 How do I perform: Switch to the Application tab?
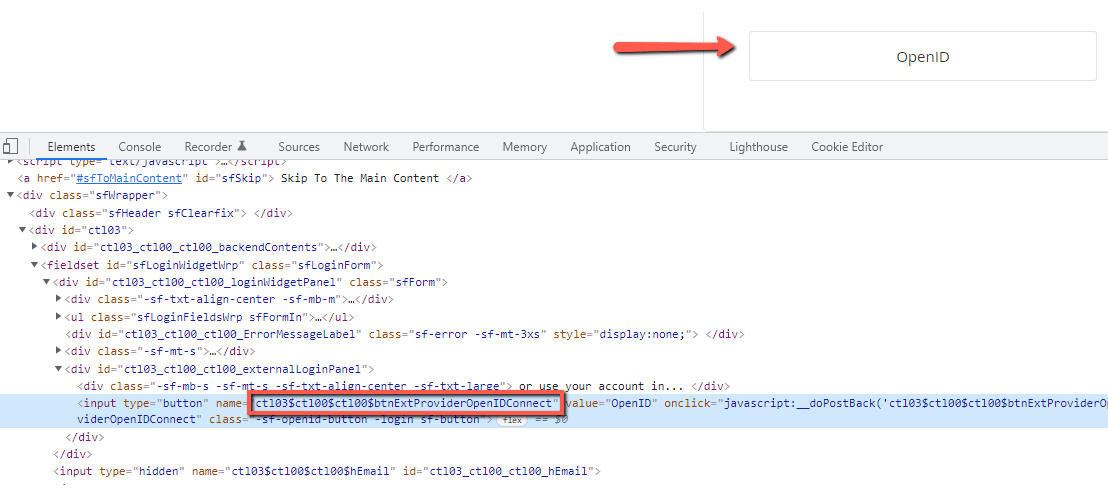[600, 147]
